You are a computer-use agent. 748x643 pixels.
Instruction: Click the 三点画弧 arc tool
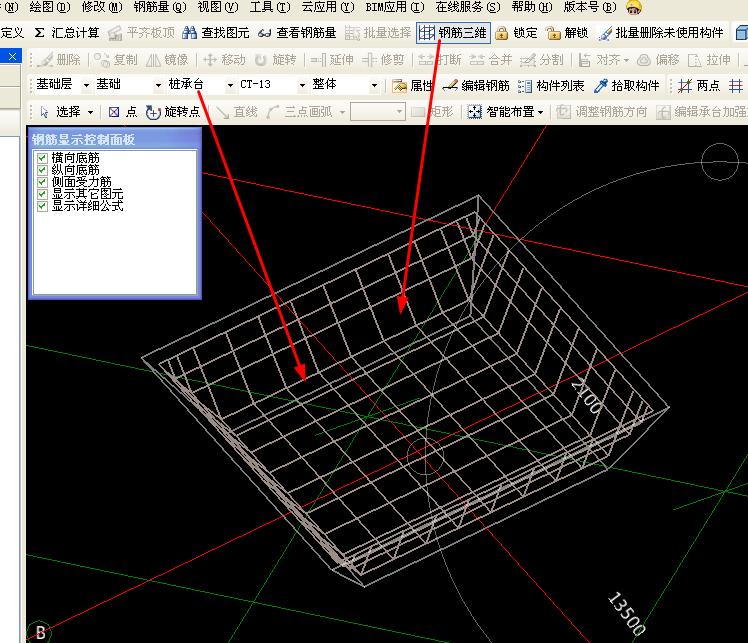click(x=300, y=112)
